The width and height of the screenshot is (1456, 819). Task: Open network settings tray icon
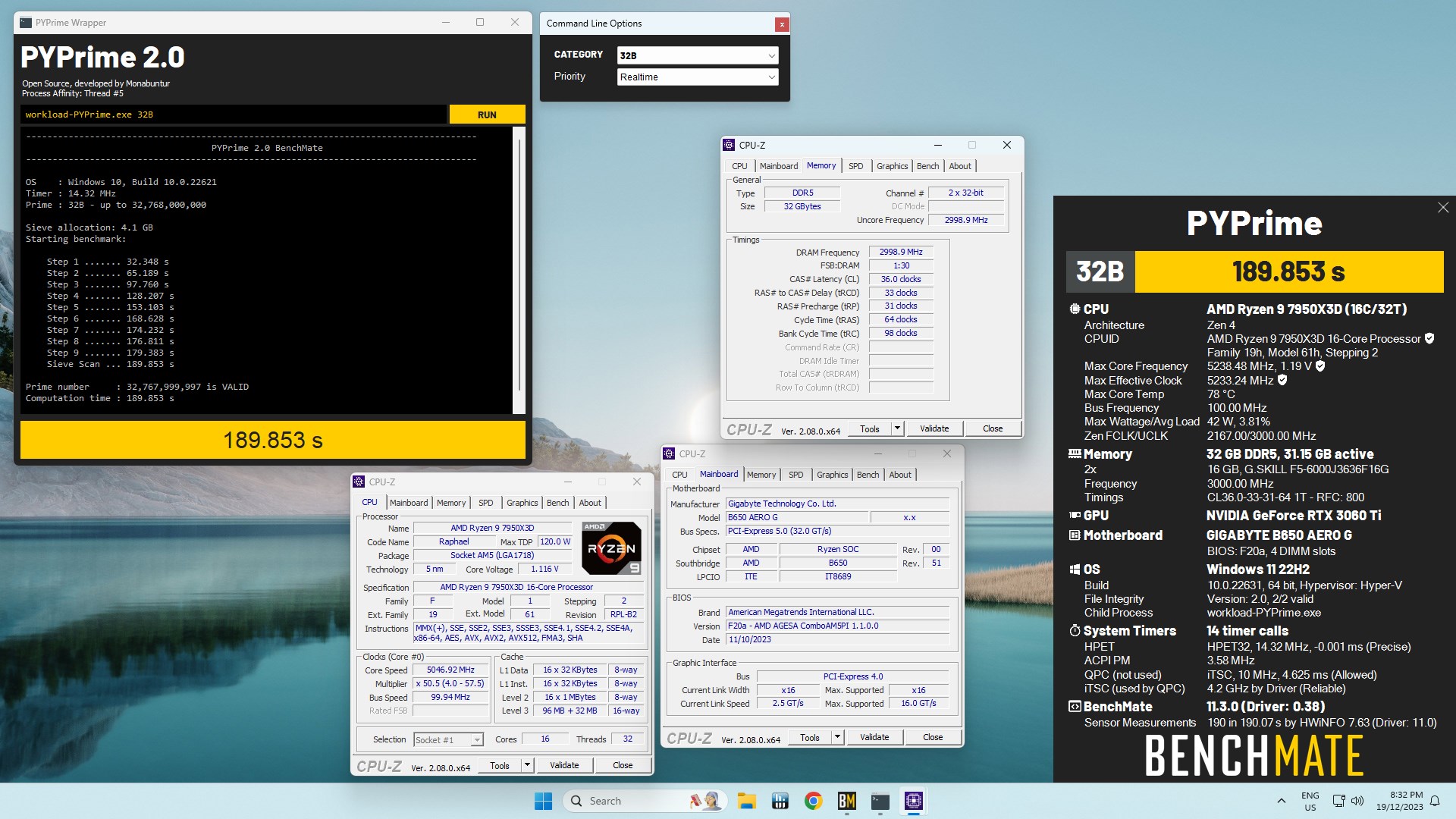[x=1339, y=801]
